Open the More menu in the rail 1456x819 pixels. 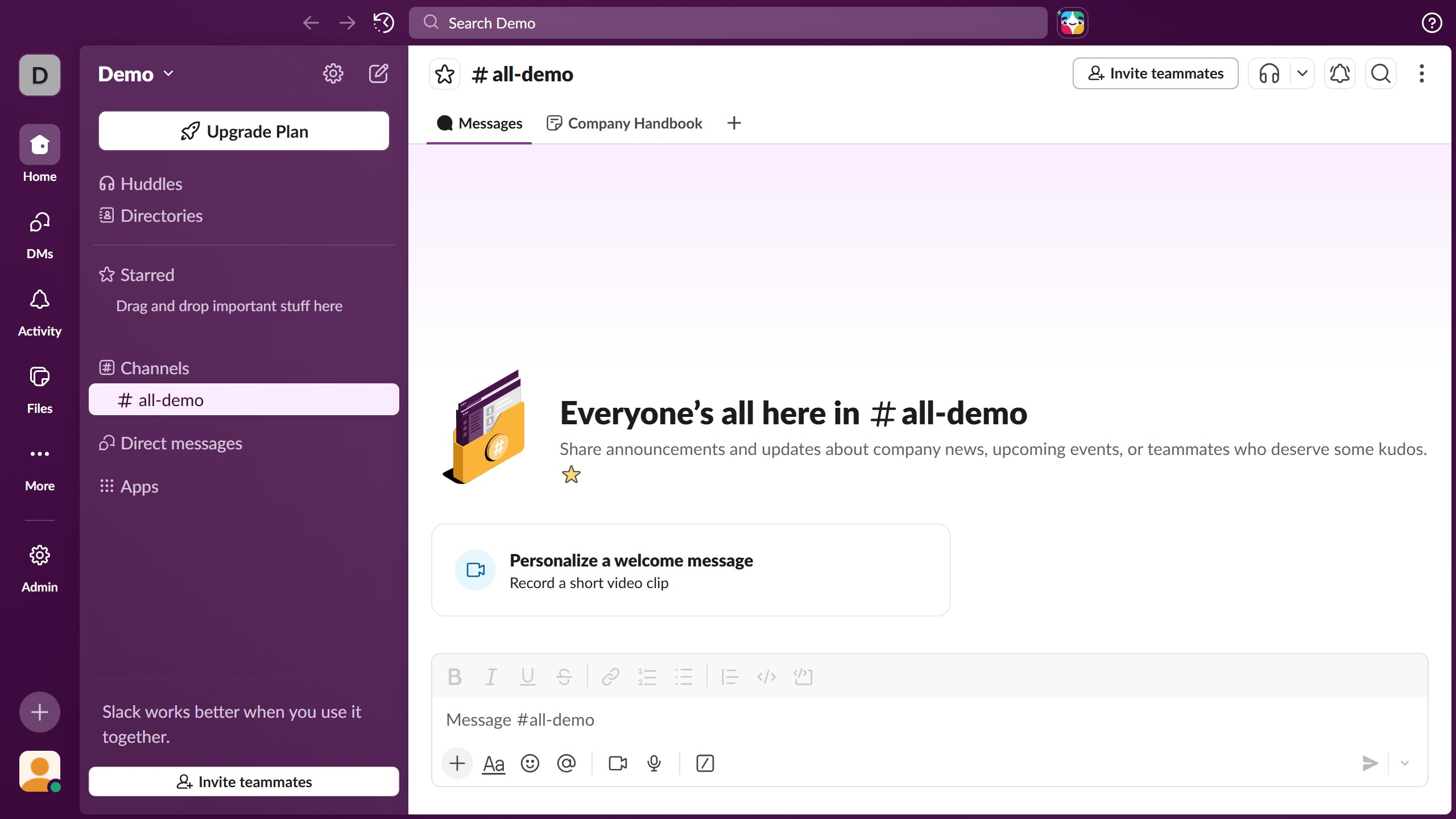point(40,468)
